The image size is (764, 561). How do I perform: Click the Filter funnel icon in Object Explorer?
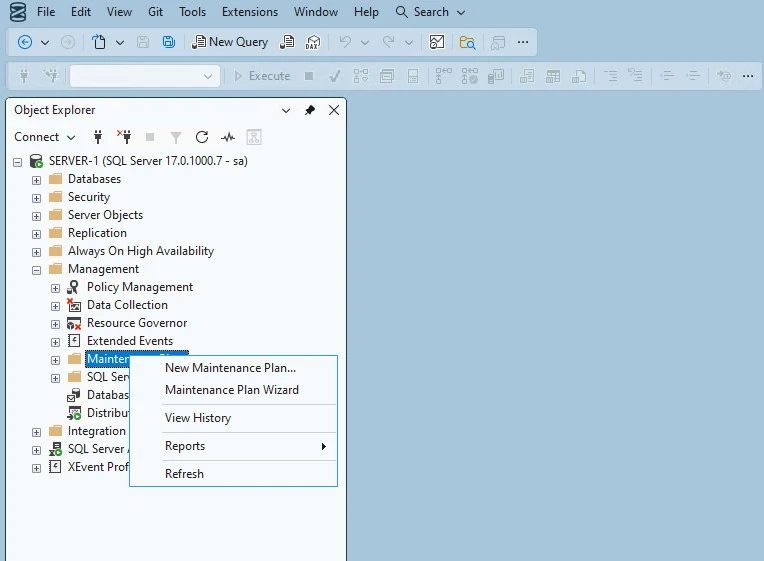[175, 138]
